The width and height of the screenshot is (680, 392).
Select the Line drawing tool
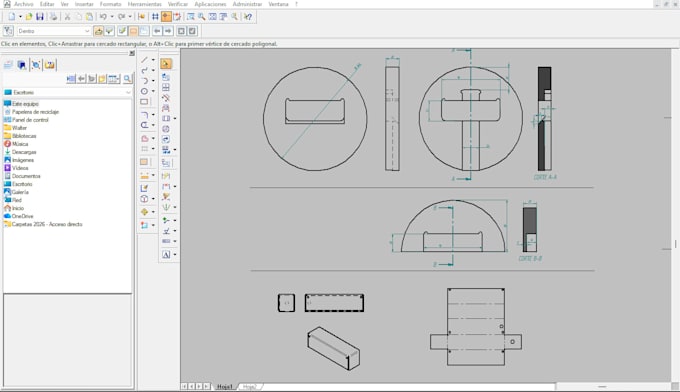tap(144, 60)
